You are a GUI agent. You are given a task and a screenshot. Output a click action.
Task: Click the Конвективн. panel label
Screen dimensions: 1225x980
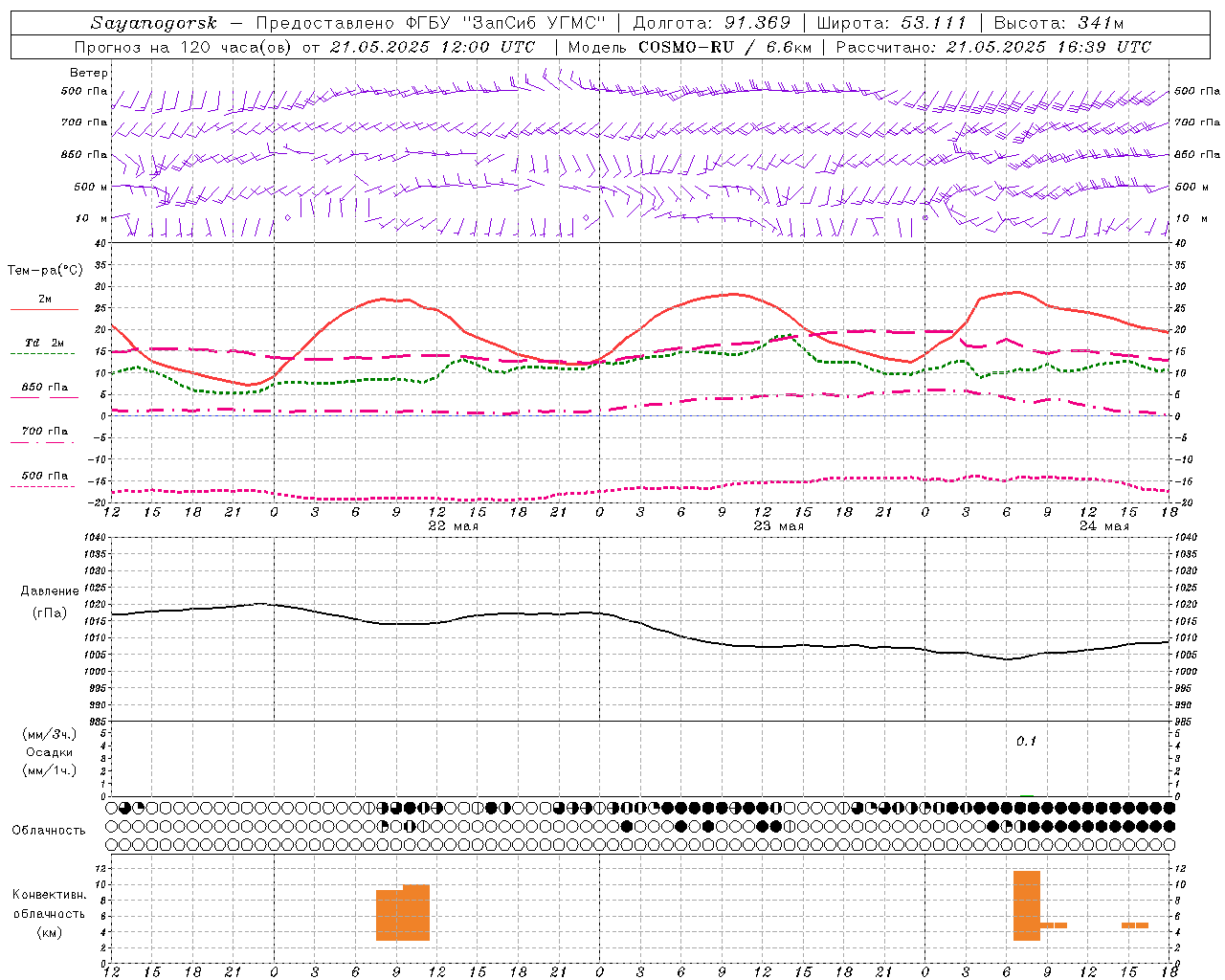(50, 895)
